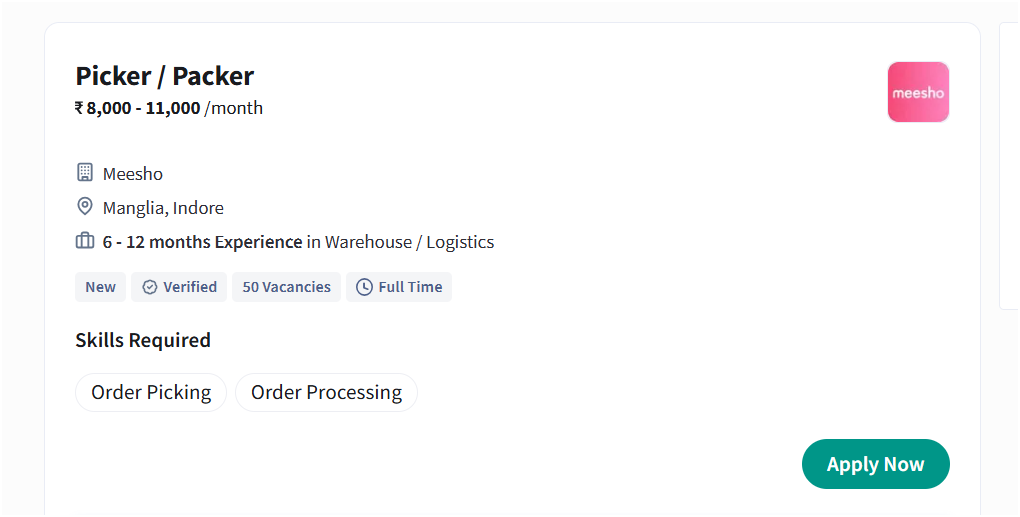Click the New tag badge
Screen dimensions: 1020x517
coord(100,287)
